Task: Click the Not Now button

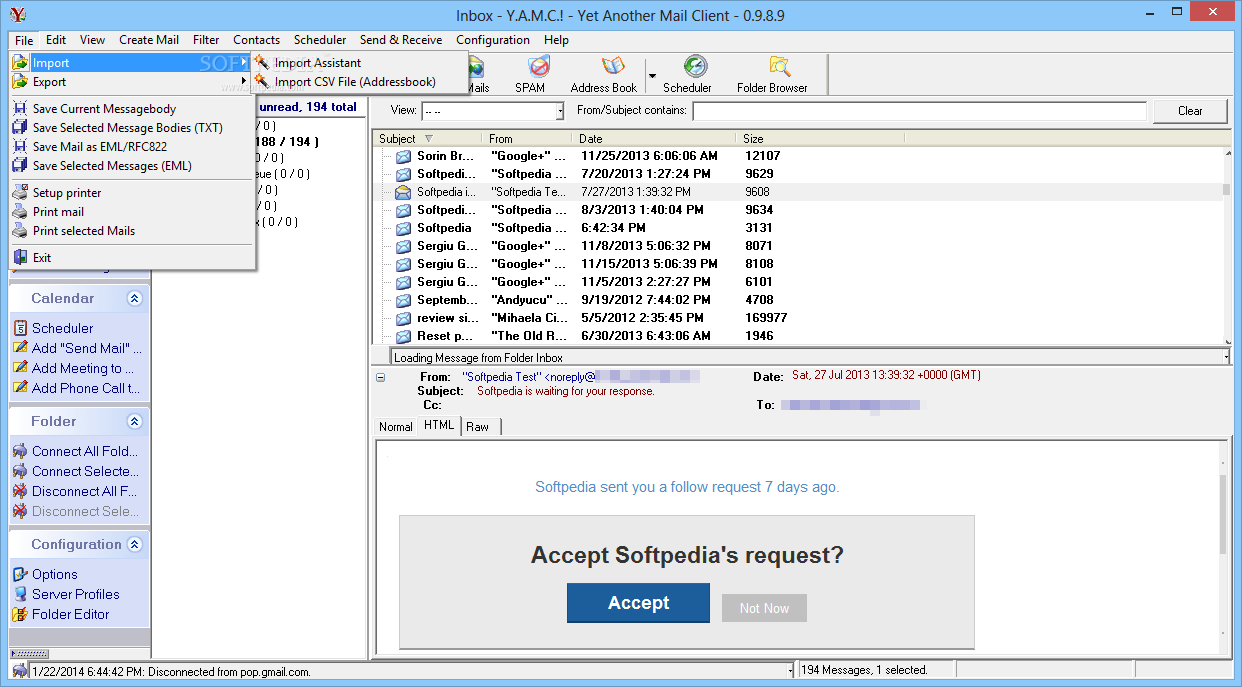Action: (x=764, y=608)
